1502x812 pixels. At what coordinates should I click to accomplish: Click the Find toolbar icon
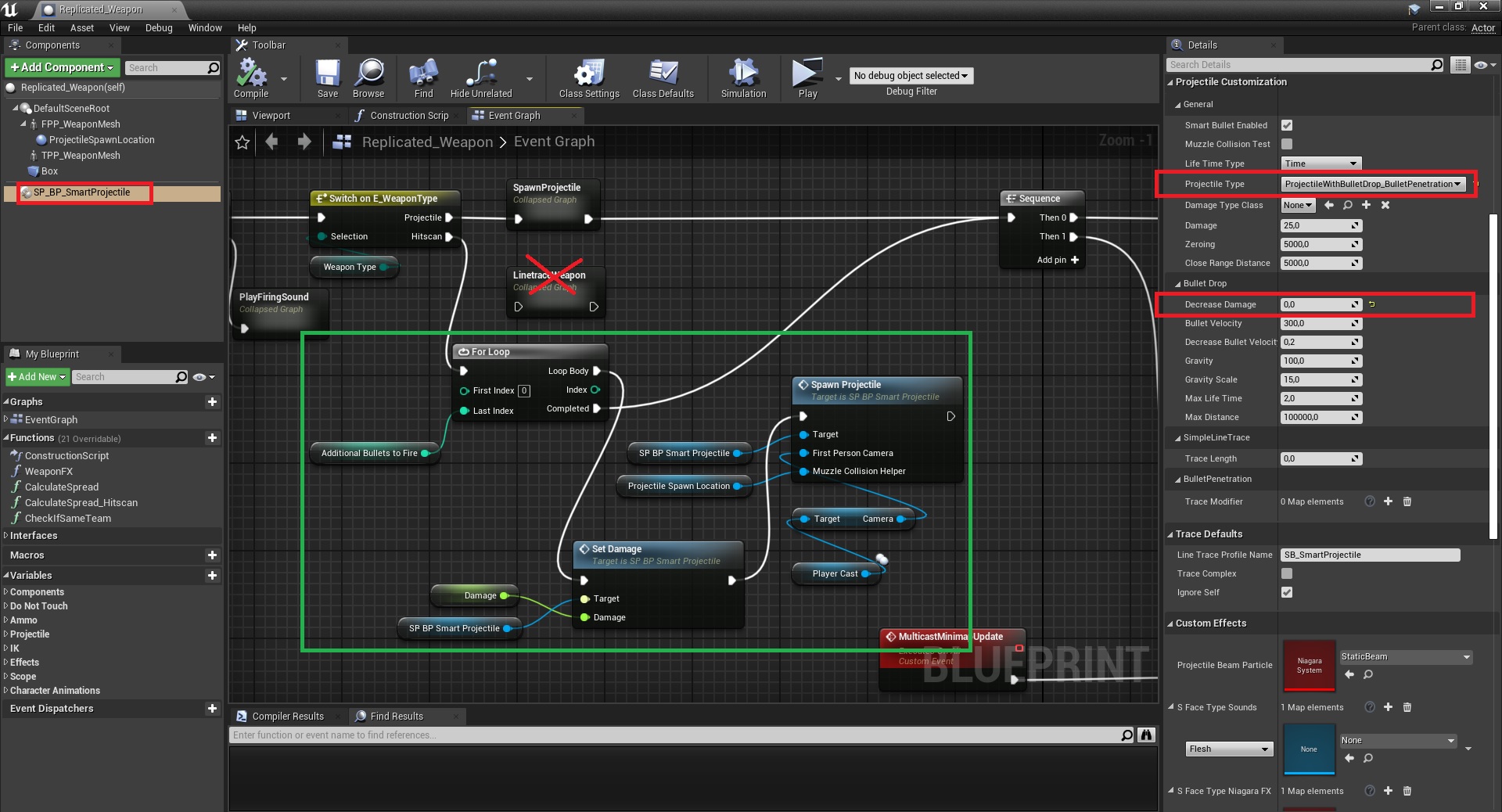pyautogui.click(x=423, y=76)
